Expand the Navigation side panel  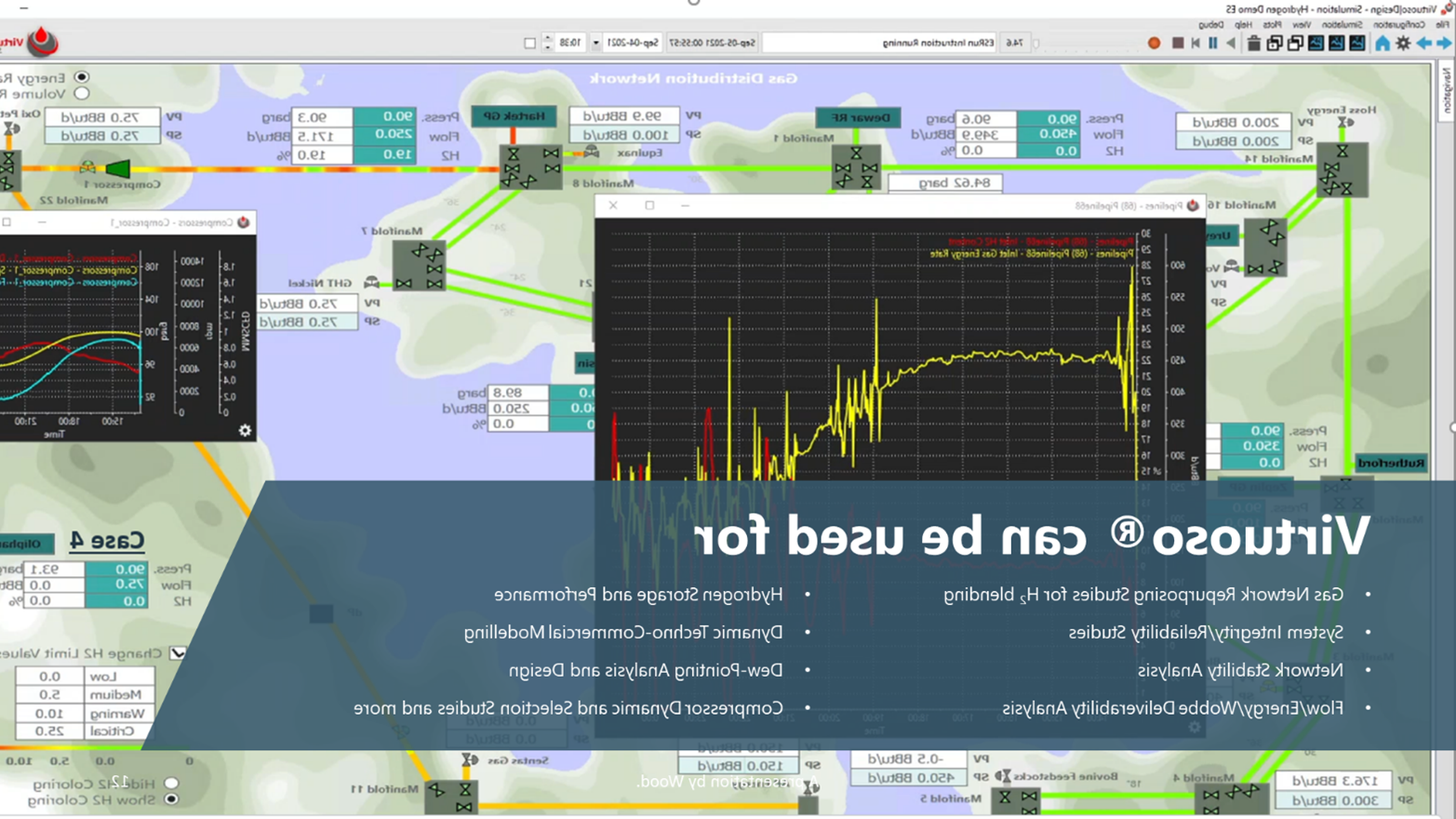1447,90
